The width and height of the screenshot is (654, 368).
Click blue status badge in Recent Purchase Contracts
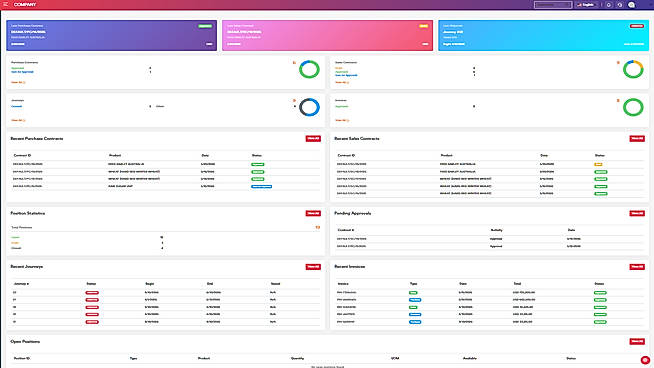click(x=262, y=187)
